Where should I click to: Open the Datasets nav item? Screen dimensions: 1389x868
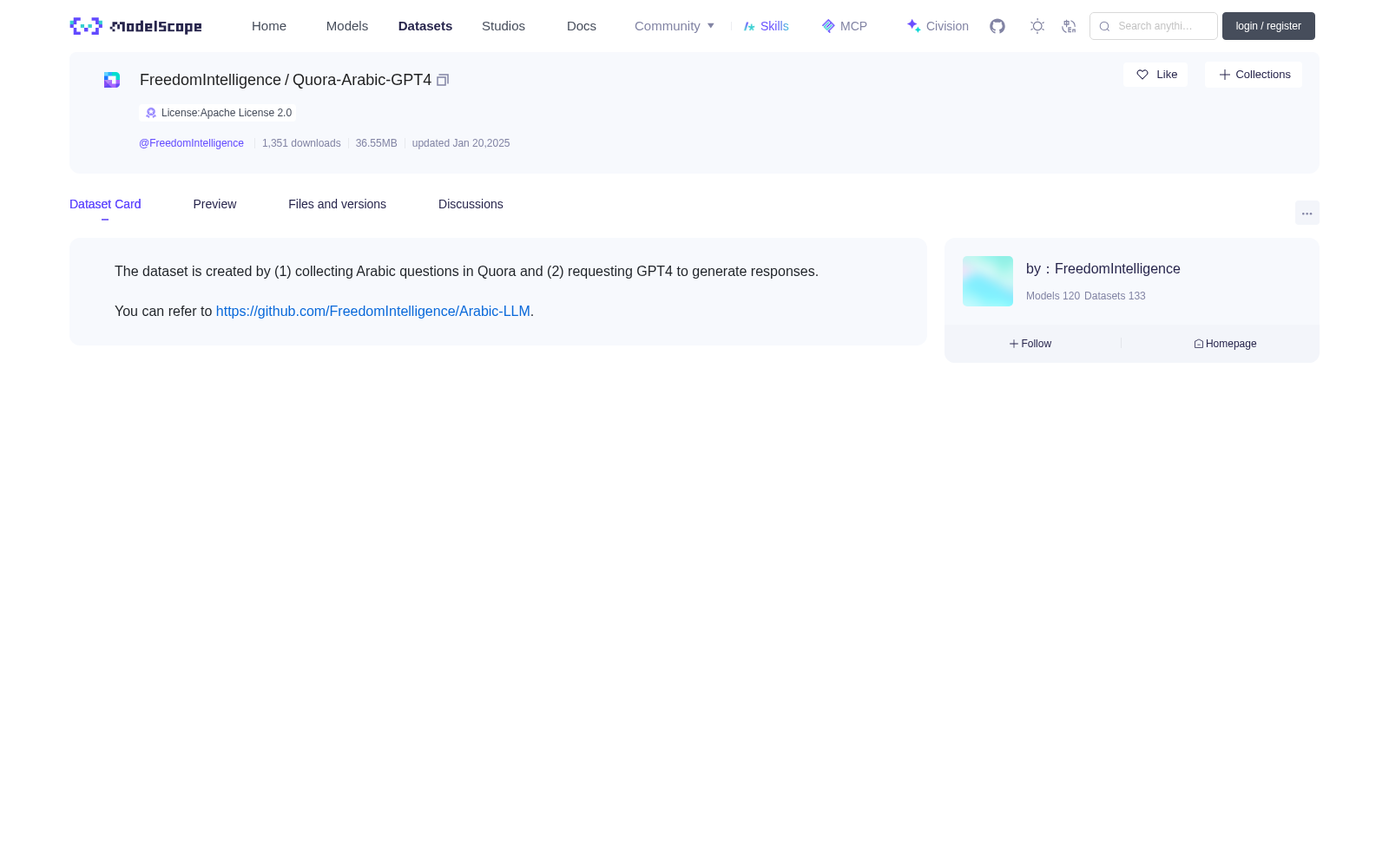tap(425, 26)
